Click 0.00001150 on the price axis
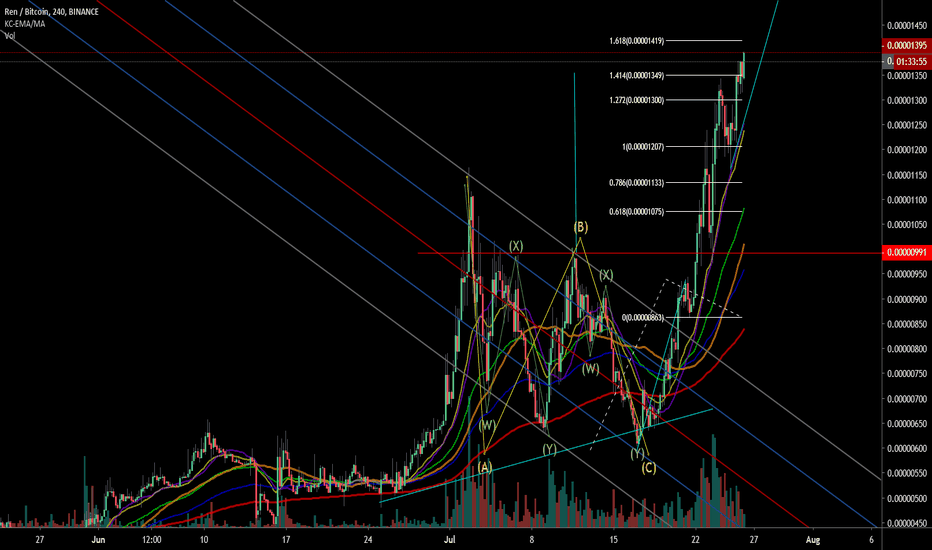The image size is (932, 550). click(906, 175)
